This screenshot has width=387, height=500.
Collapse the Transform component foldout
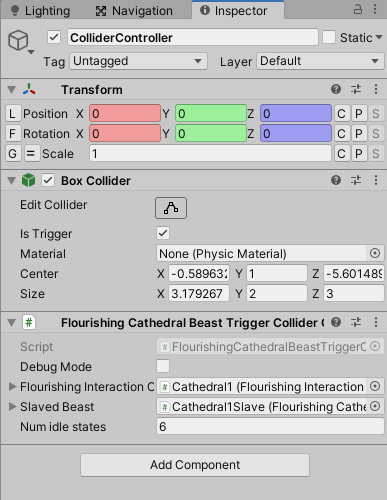click(12, 90)
